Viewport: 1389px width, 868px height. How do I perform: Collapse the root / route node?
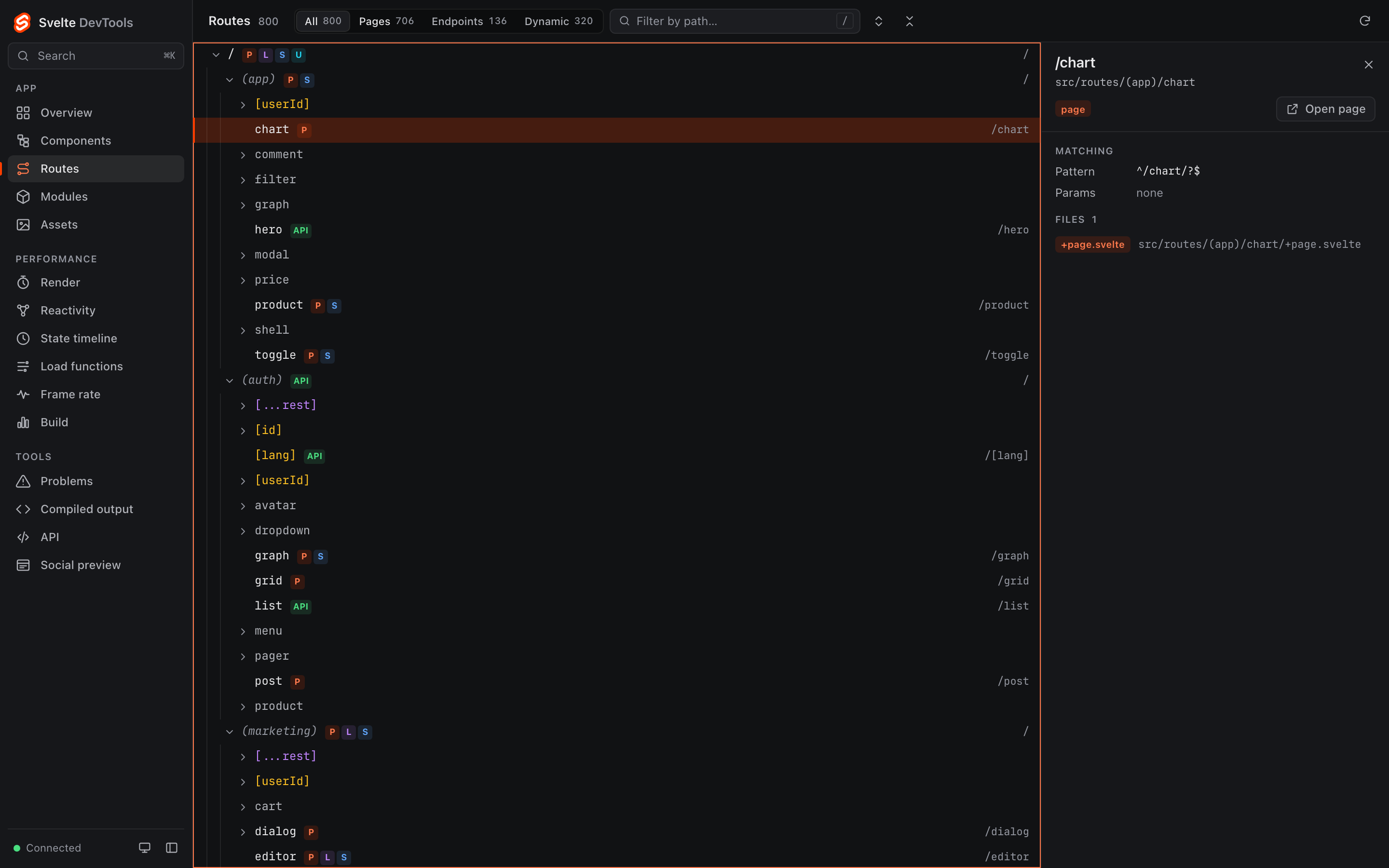(216, 55)
